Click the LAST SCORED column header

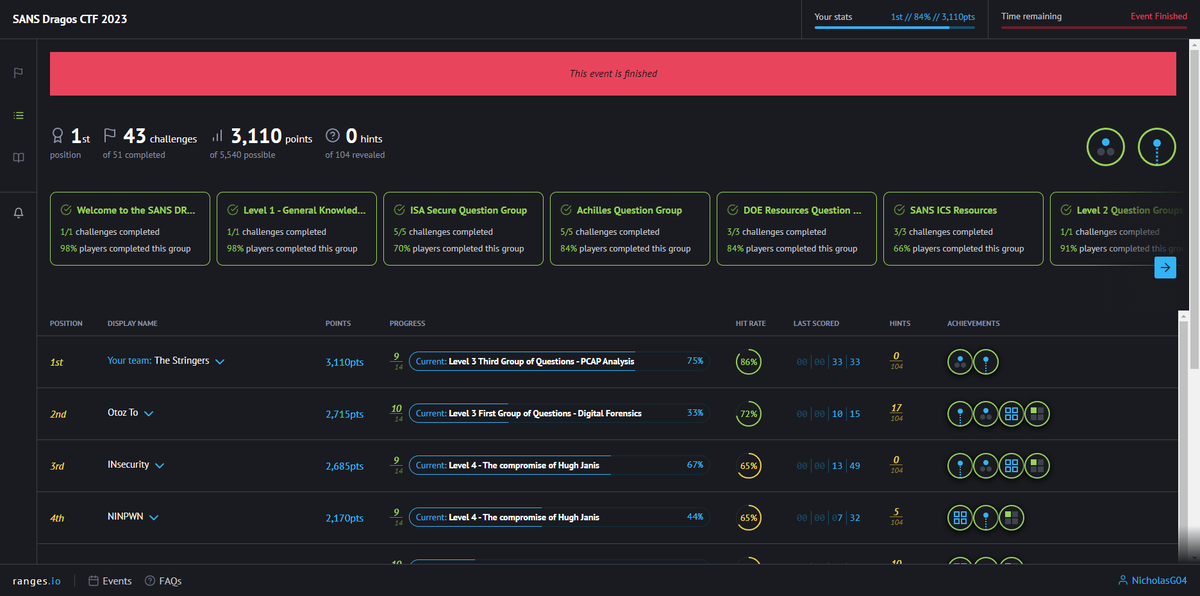(x=816, y=323)
